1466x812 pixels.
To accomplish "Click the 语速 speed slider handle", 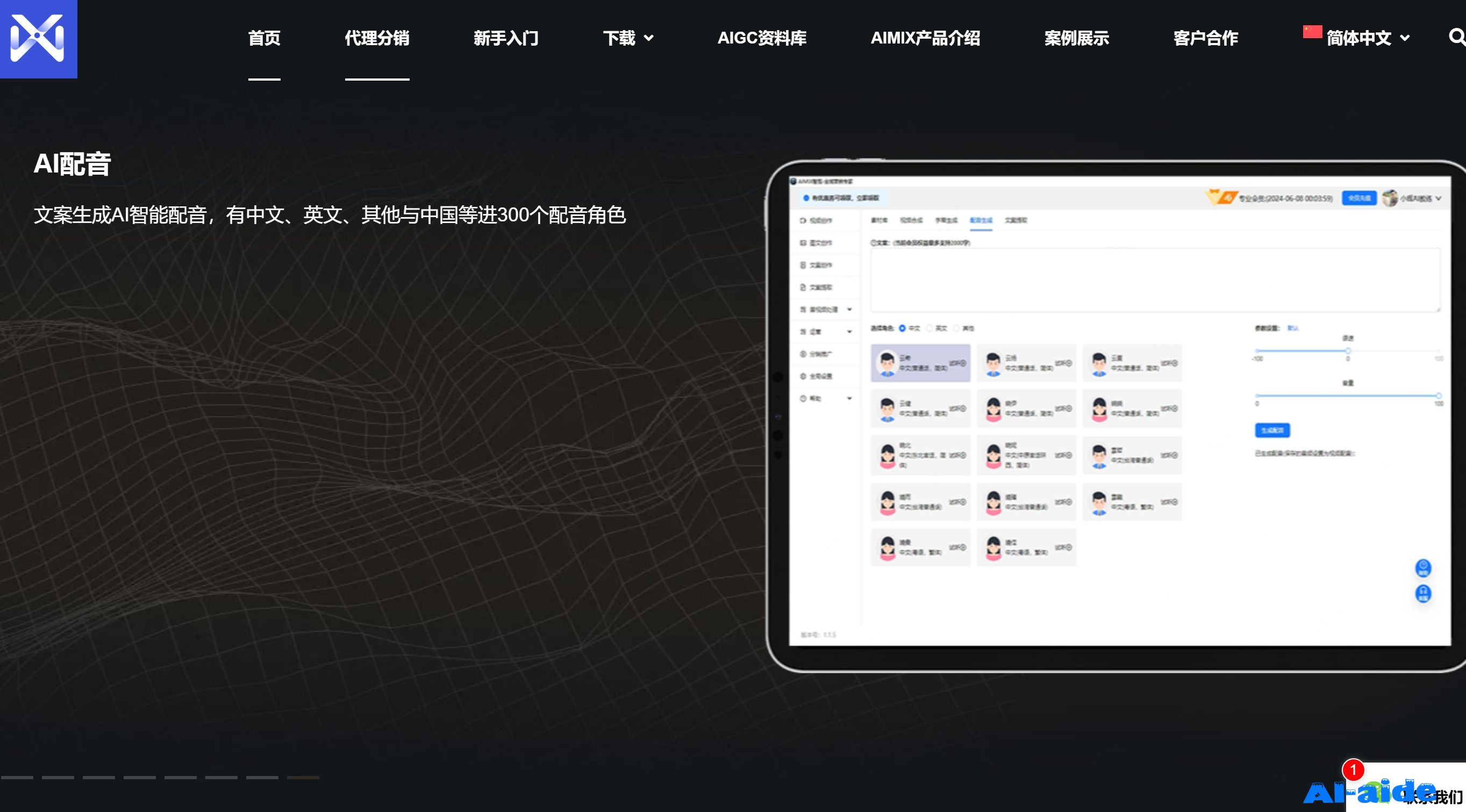I will [x=1348, y=350].
